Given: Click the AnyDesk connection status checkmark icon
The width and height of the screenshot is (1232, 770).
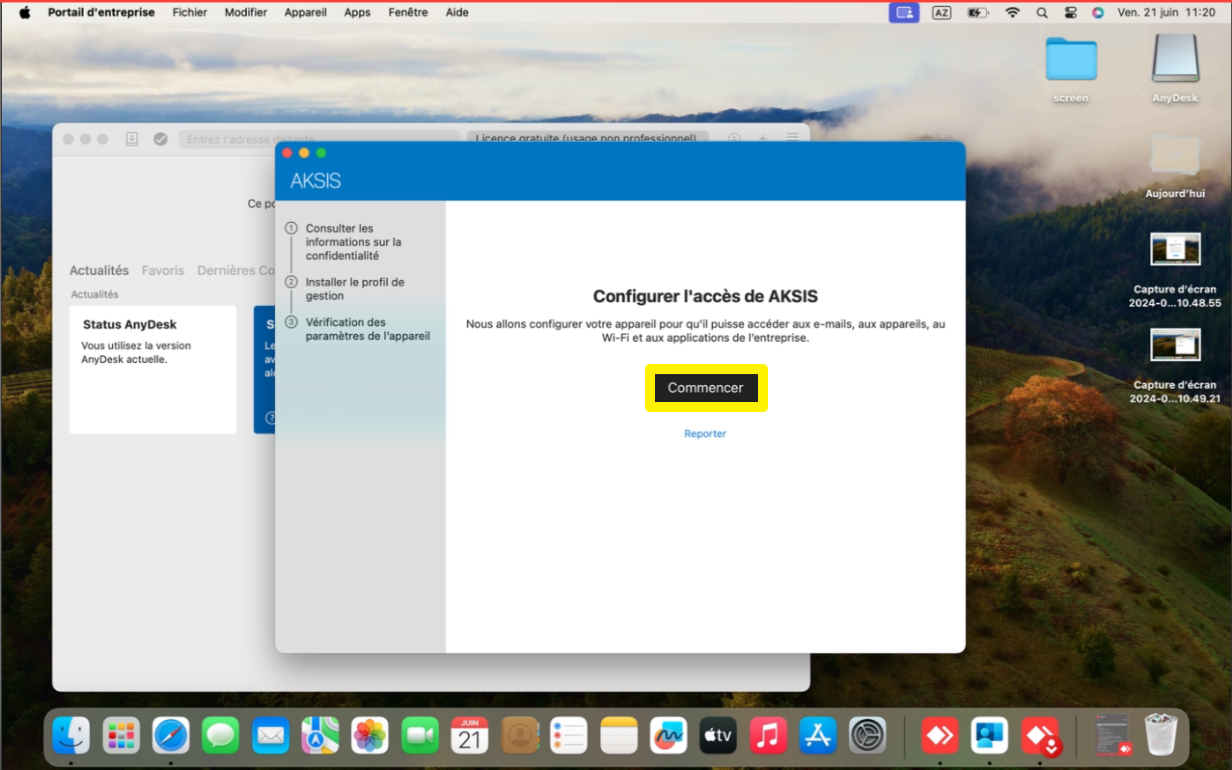Looking at the screenshot, I should (x=160, y=139).
